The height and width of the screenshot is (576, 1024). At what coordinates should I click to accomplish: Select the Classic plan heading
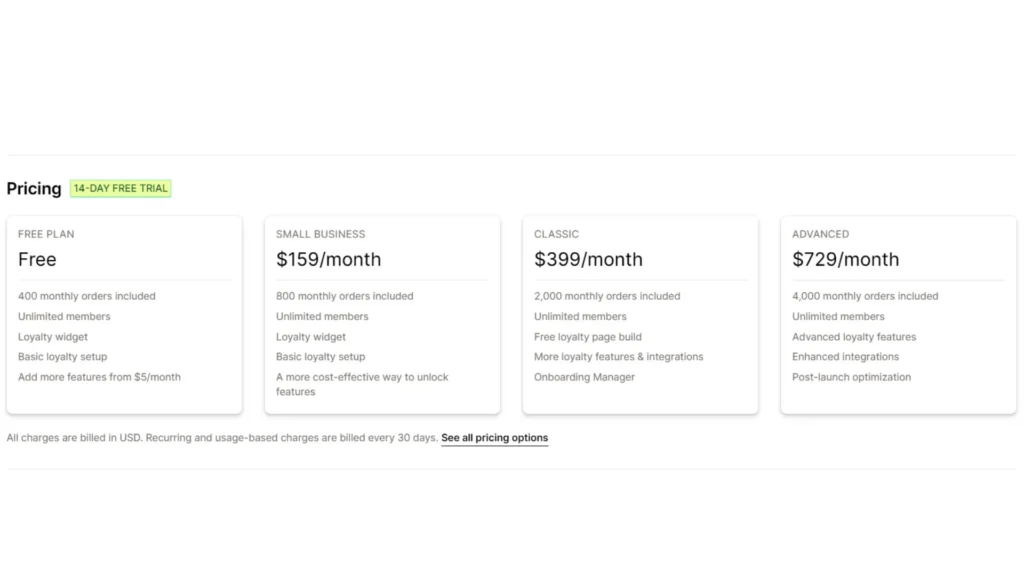(x=556, y=234)
